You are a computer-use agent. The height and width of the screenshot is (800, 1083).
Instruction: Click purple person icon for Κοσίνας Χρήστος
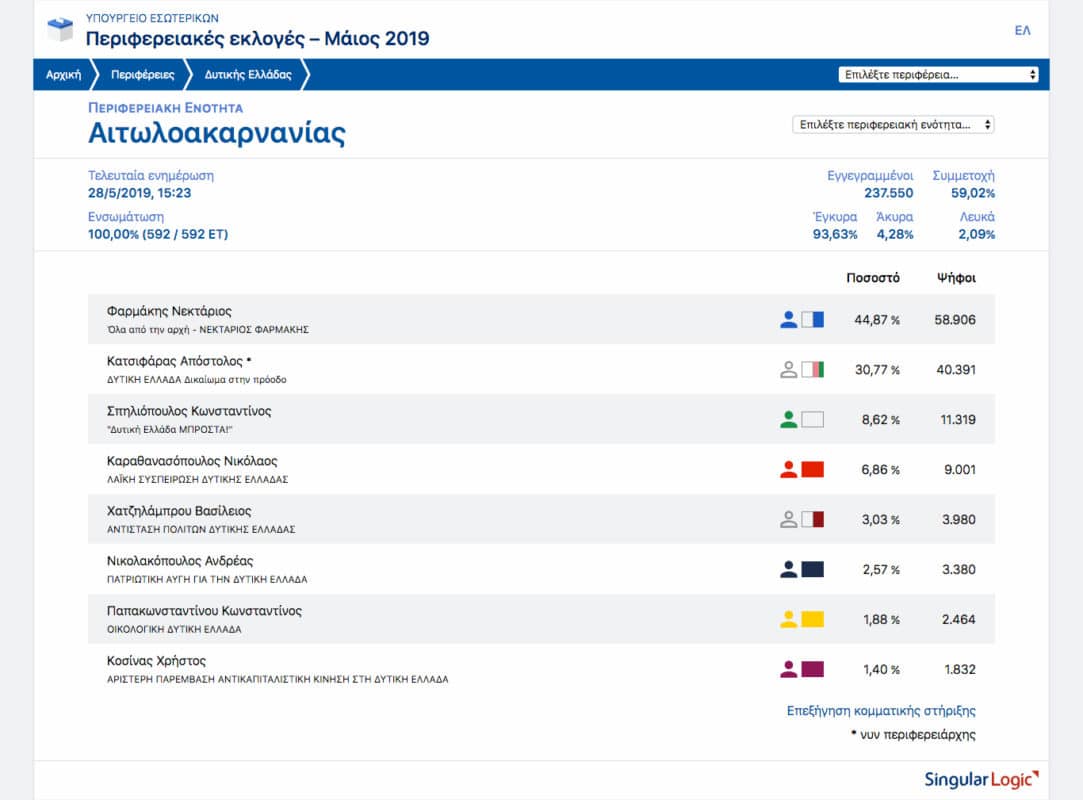(x=789, y=670)
